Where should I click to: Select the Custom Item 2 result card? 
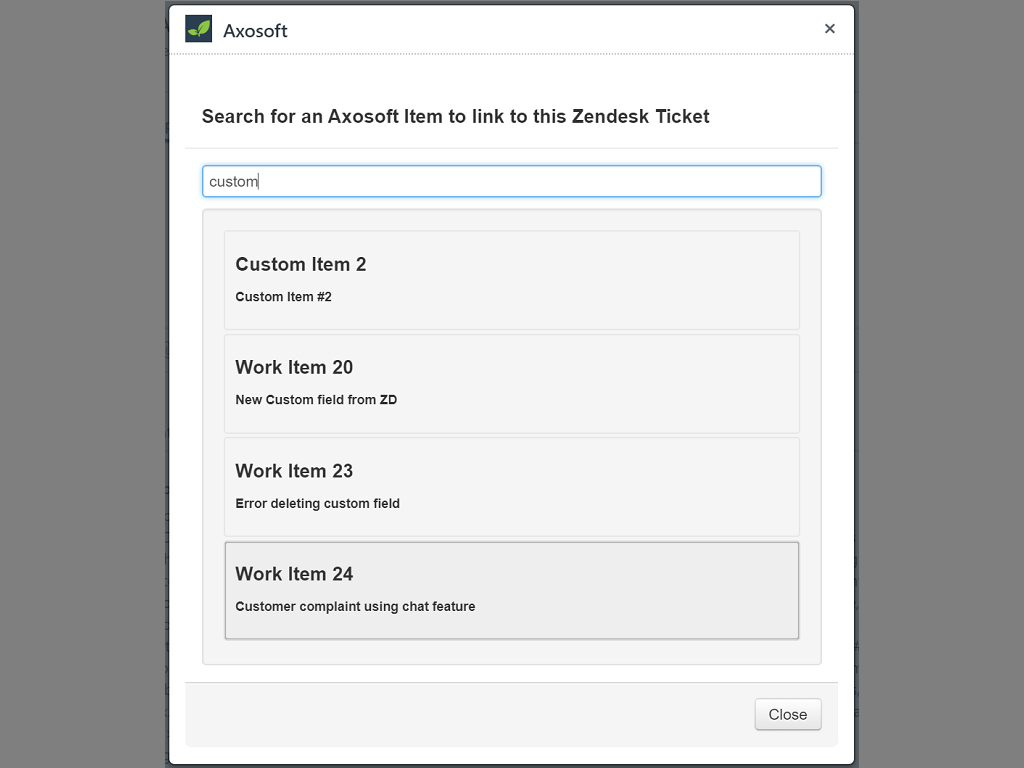511,280
